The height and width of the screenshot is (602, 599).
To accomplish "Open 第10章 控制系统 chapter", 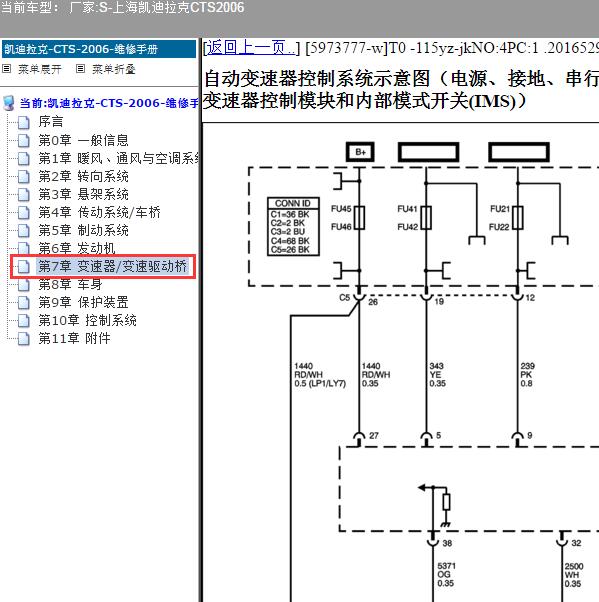I will pos(88,320).
